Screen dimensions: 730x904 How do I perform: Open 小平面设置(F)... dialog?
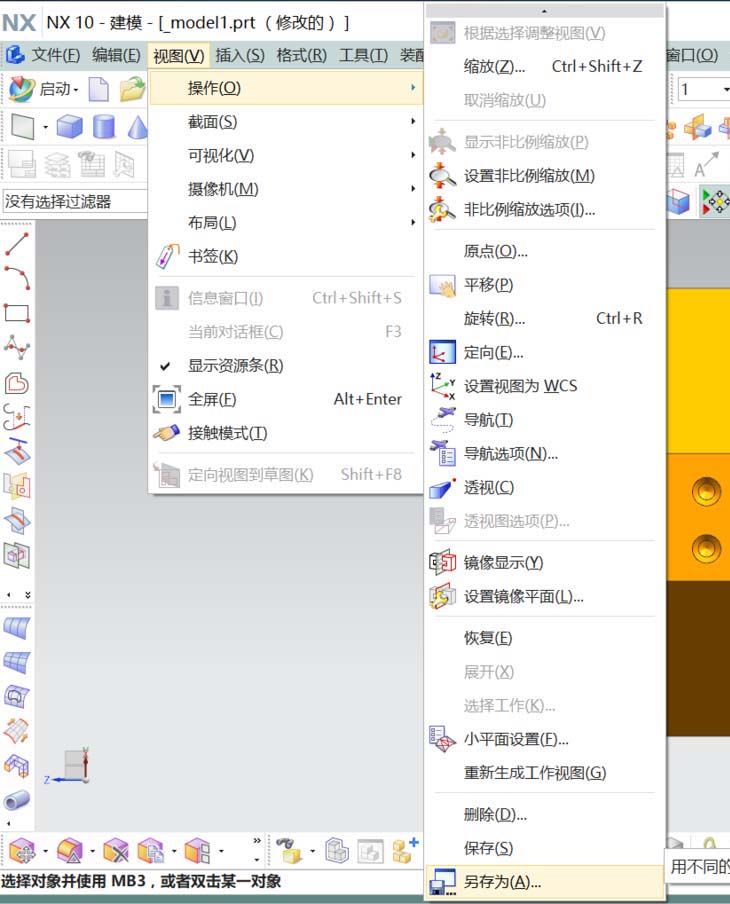(544, 739)
